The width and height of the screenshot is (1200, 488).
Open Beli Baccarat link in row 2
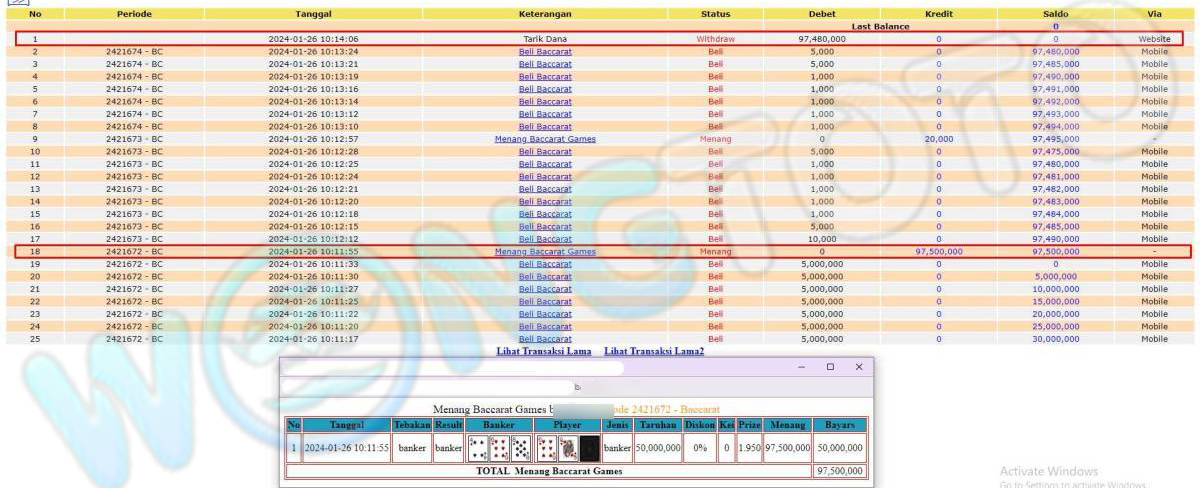(545, 51)
